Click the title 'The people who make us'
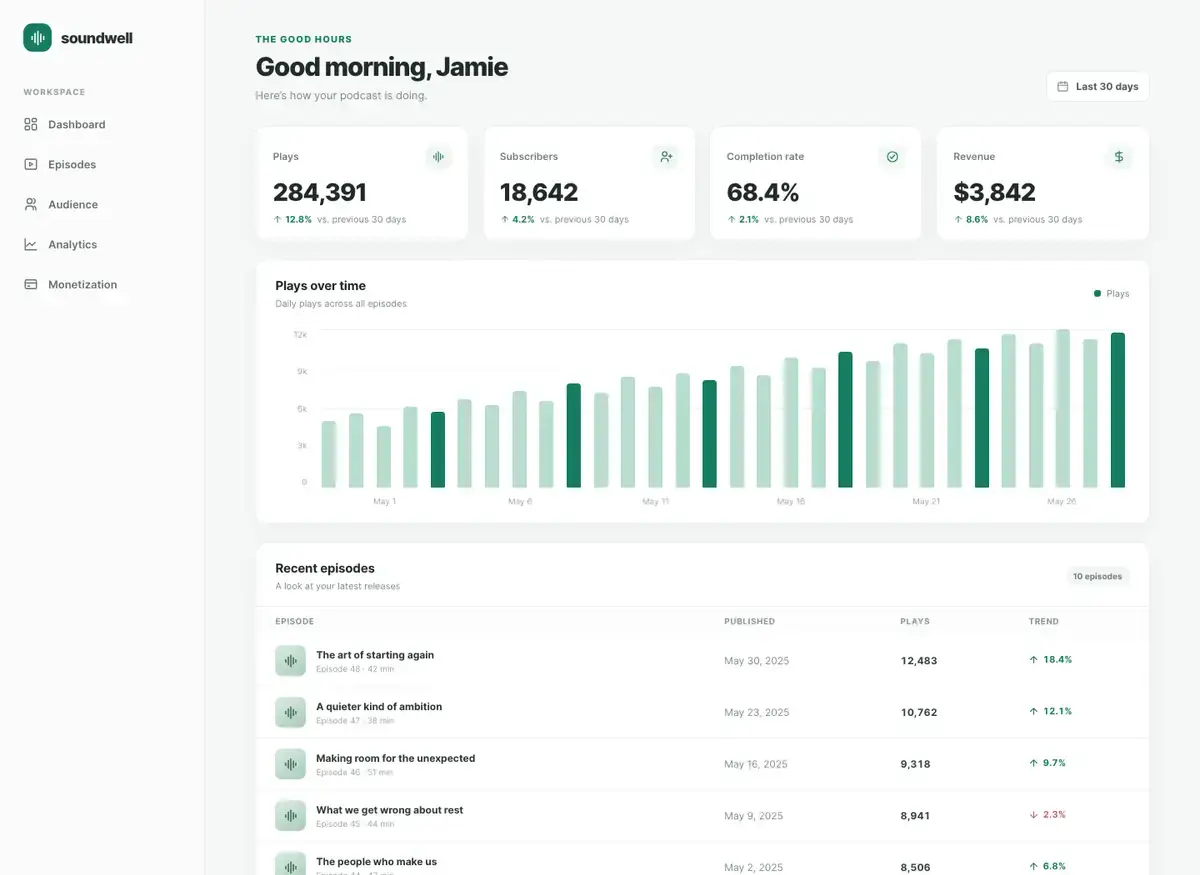 (377, 862)
